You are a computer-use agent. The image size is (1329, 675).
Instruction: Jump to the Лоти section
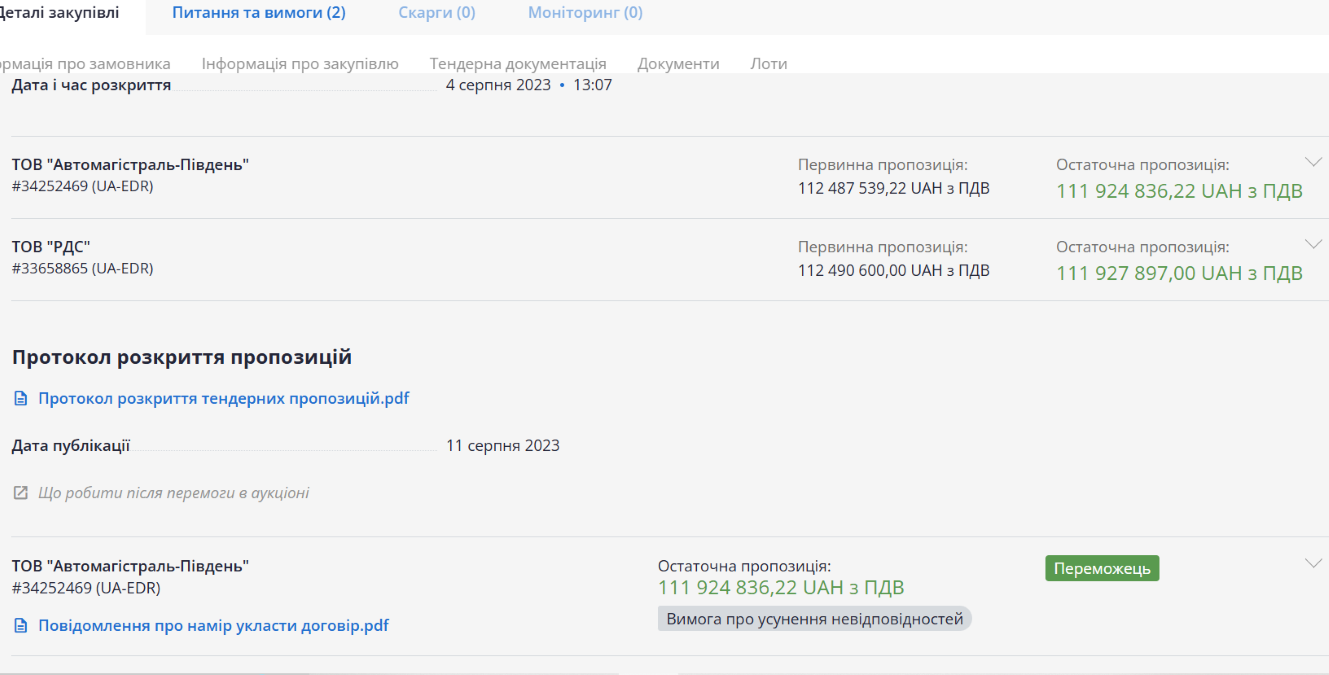tap(768, 63)
